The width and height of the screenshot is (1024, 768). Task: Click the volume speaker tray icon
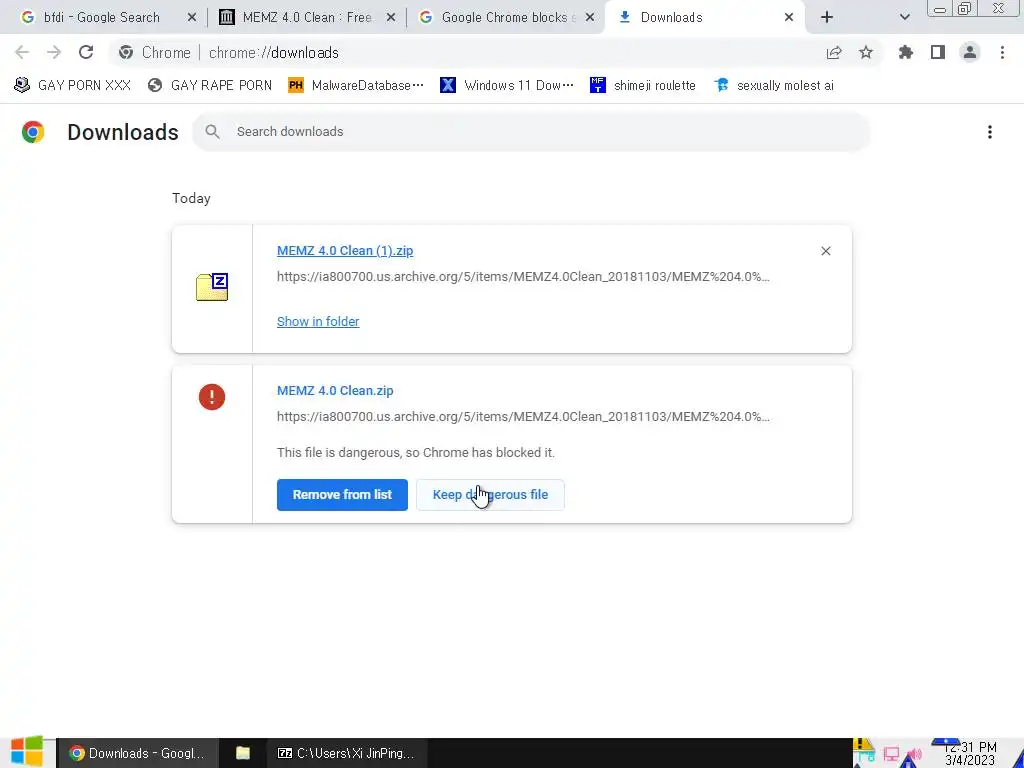pos(915,754)
